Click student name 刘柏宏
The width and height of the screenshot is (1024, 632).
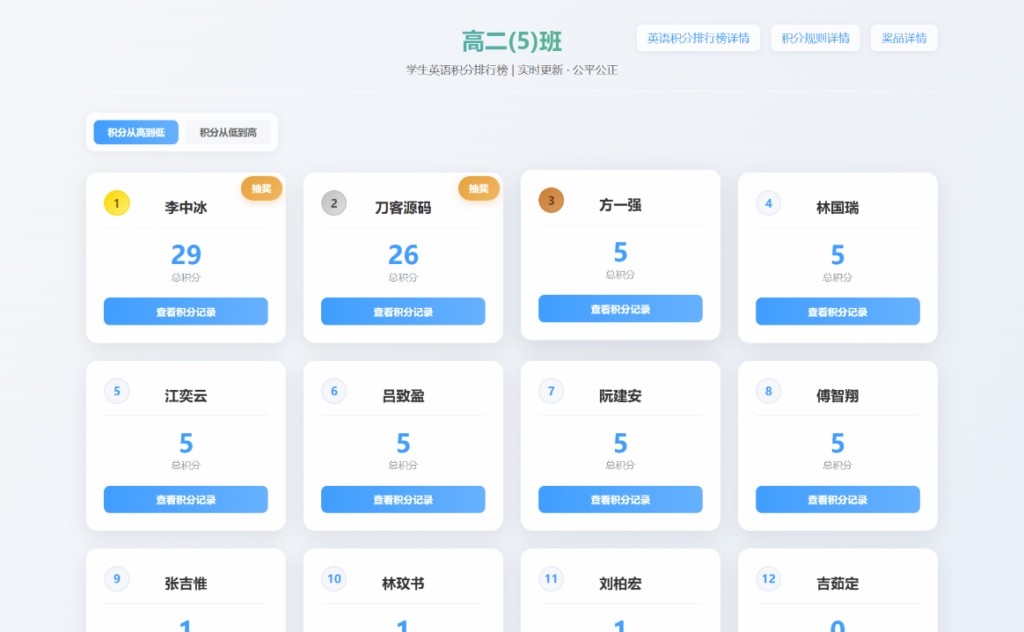pos(620,584)
